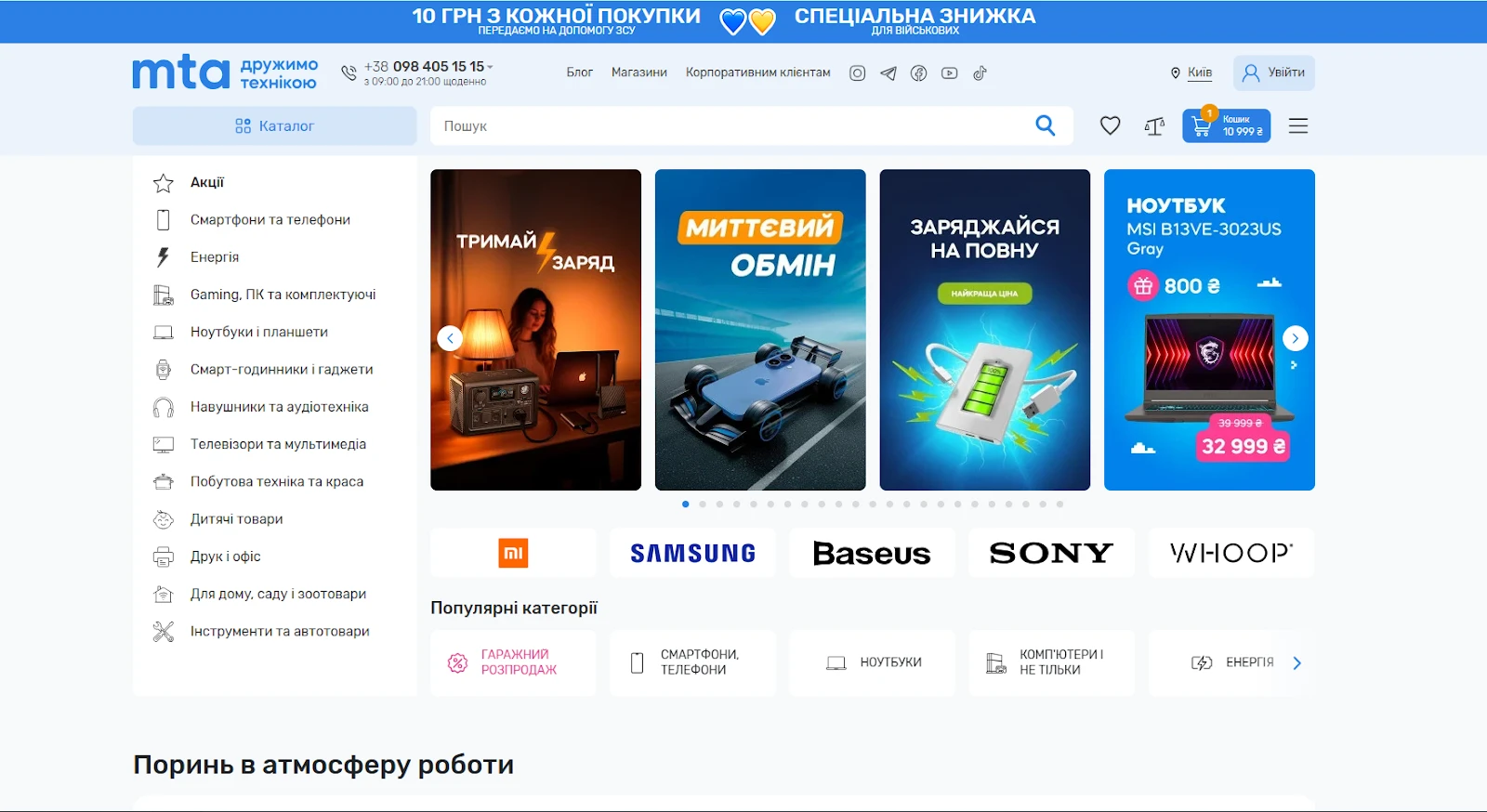Viewport: 1487px width, 812px height.
Task: Open the Каталог menu
Action: point(274,126)
